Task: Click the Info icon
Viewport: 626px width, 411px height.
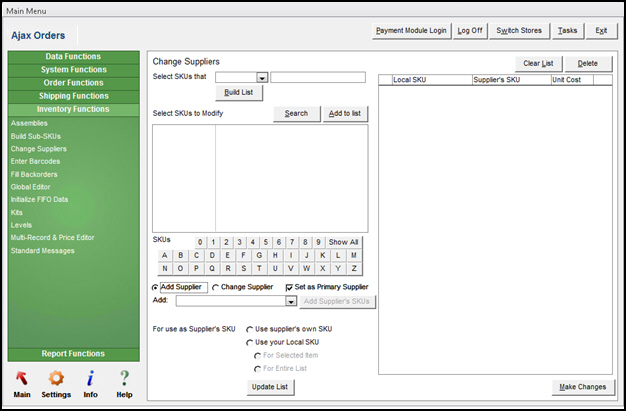Action: click(x=90, y=378)
